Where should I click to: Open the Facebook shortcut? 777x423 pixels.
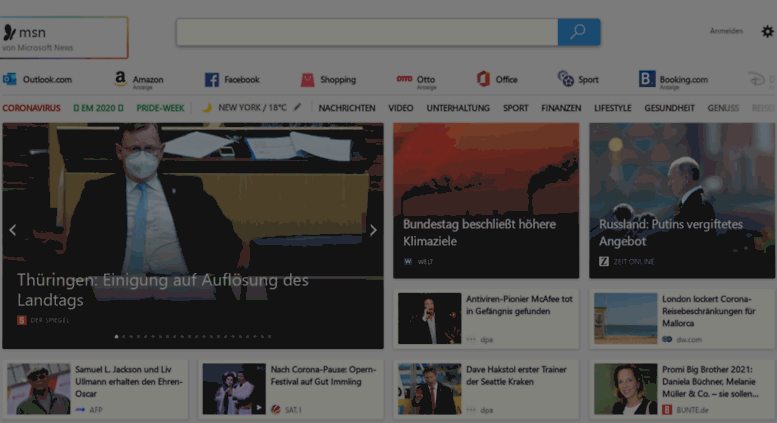click(x=232, y=79)
